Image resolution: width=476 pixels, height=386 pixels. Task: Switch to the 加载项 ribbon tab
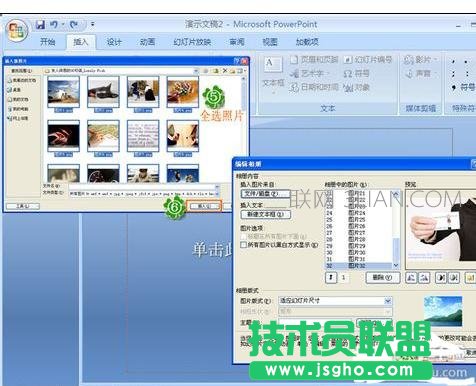tap(307, 42)
